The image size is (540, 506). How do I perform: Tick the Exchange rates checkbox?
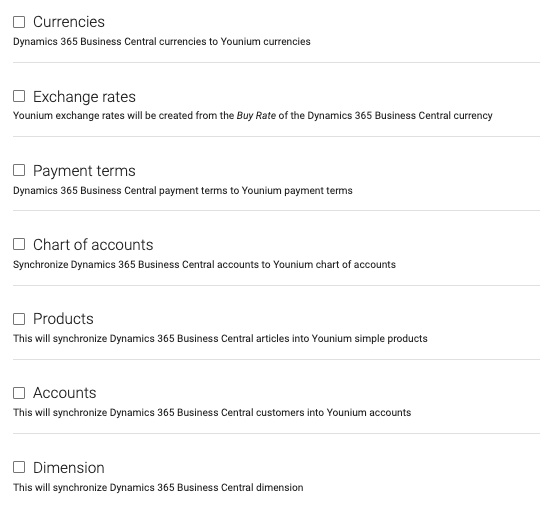coord(19,96)
